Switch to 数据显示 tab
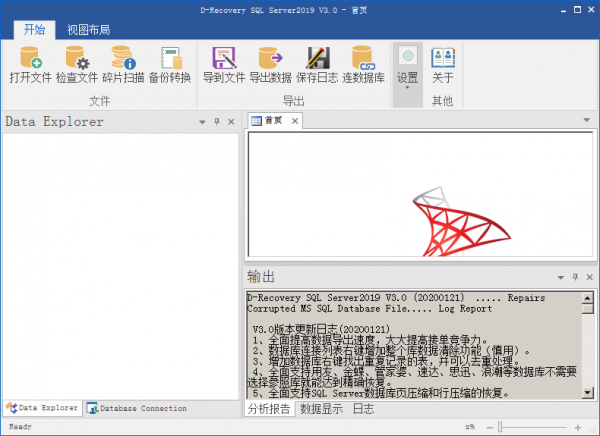 (x=321, y=409)
